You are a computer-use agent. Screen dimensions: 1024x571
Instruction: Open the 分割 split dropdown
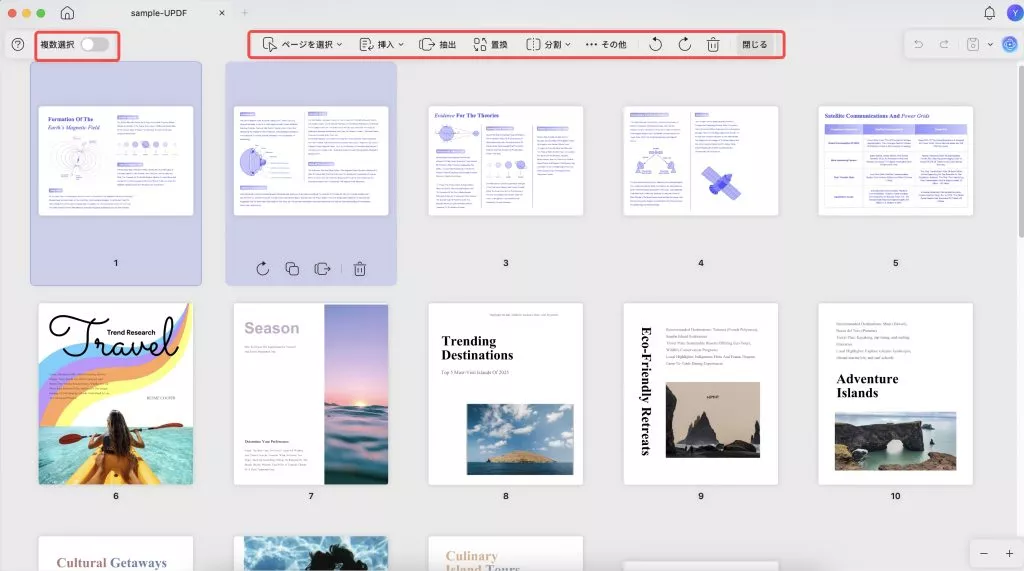click(548, 44)
